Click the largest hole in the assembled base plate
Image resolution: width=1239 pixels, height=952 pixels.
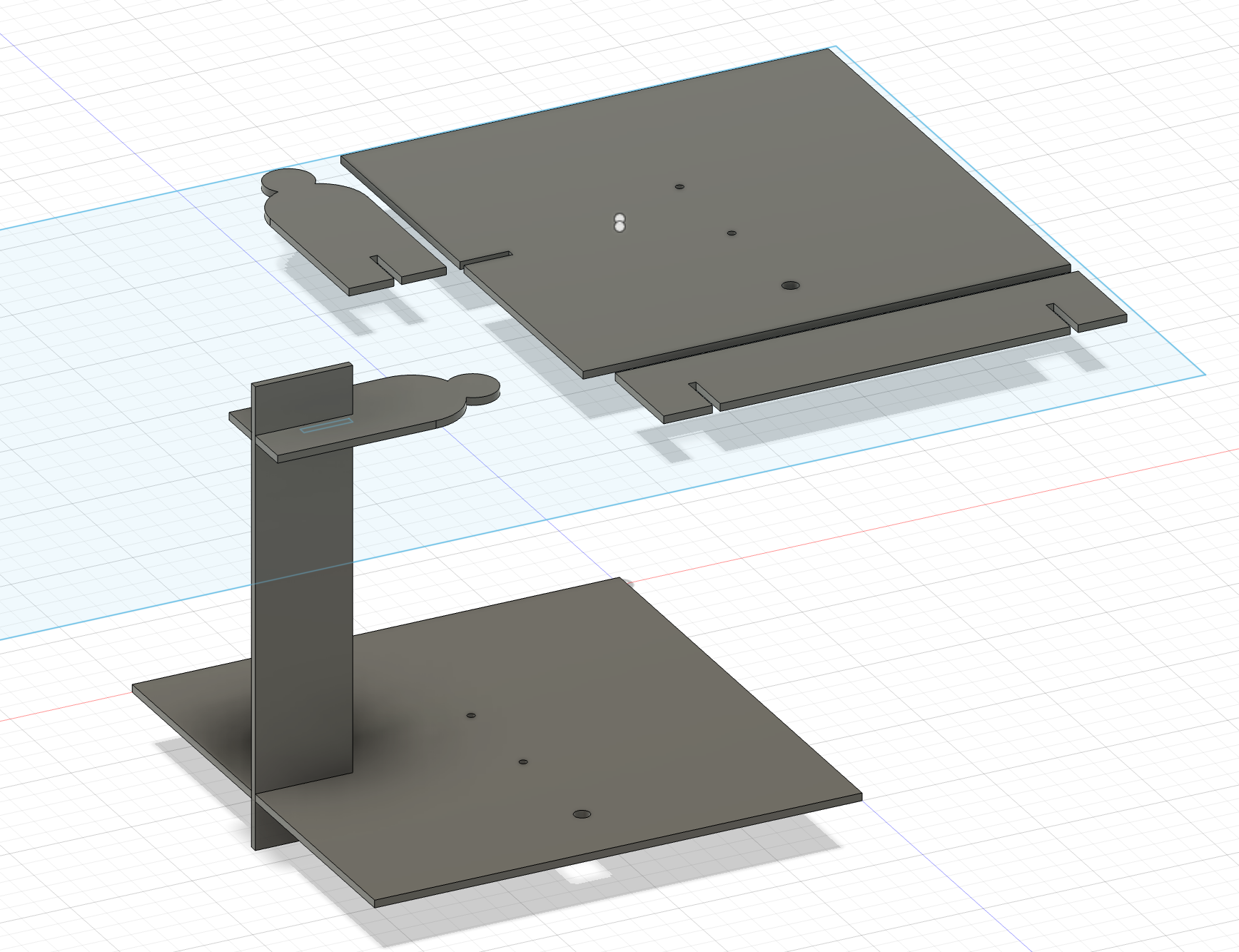point(582,814)
